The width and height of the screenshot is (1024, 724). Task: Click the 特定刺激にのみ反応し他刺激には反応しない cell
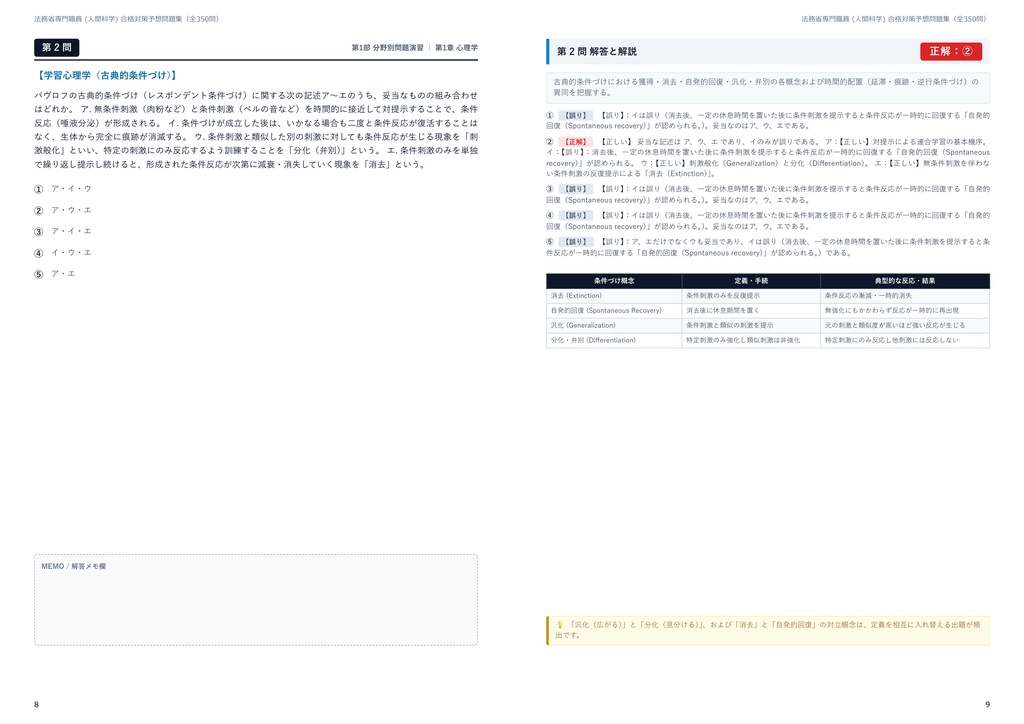coord(905,340)
